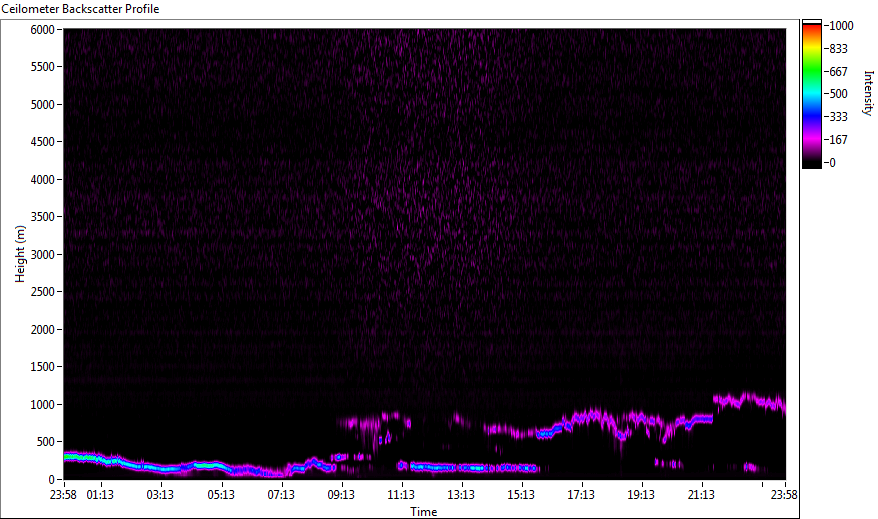Click the magenta cloud layer near 1000 m

coord(749,401)
